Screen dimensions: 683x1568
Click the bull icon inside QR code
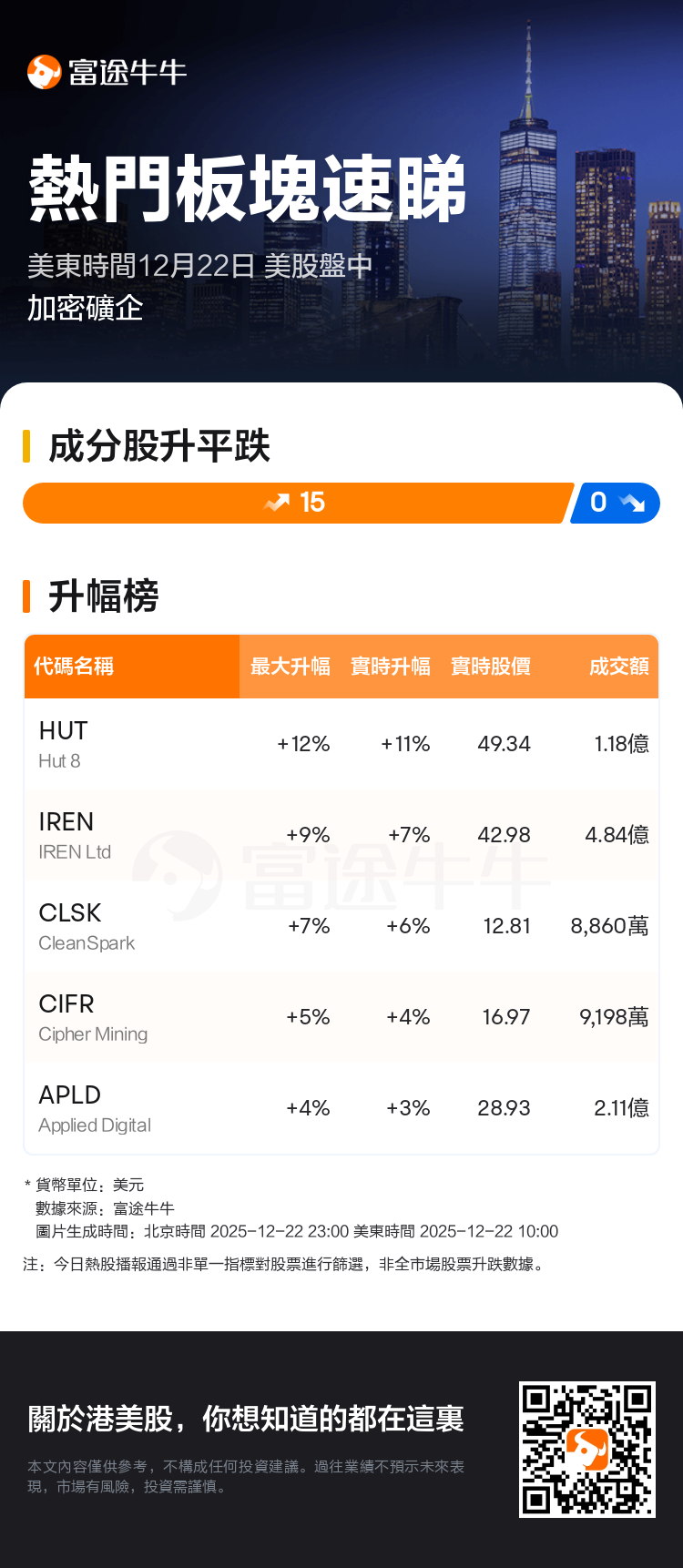click(x=587, y=1449)
